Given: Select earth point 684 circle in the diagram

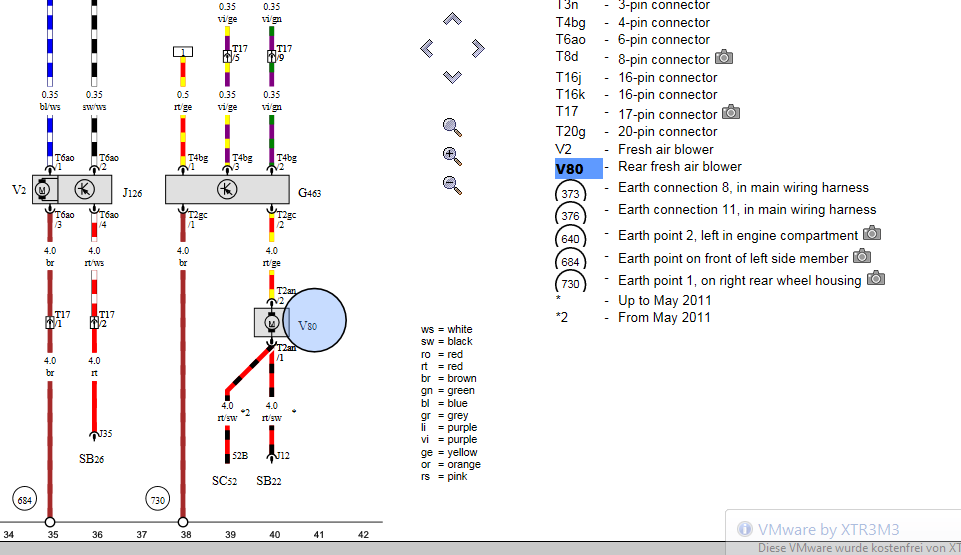Looking at the screenshot, I should point(24,499).
